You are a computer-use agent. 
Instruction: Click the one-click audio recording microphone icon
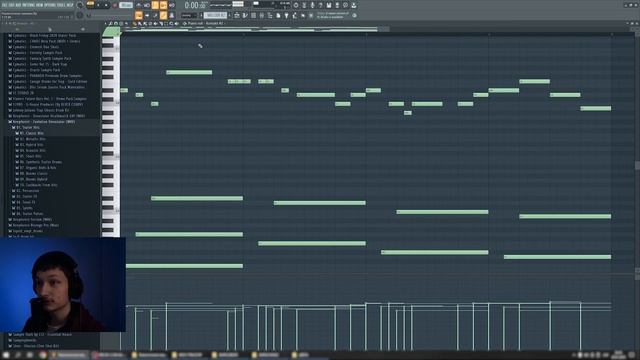[312, 5]
